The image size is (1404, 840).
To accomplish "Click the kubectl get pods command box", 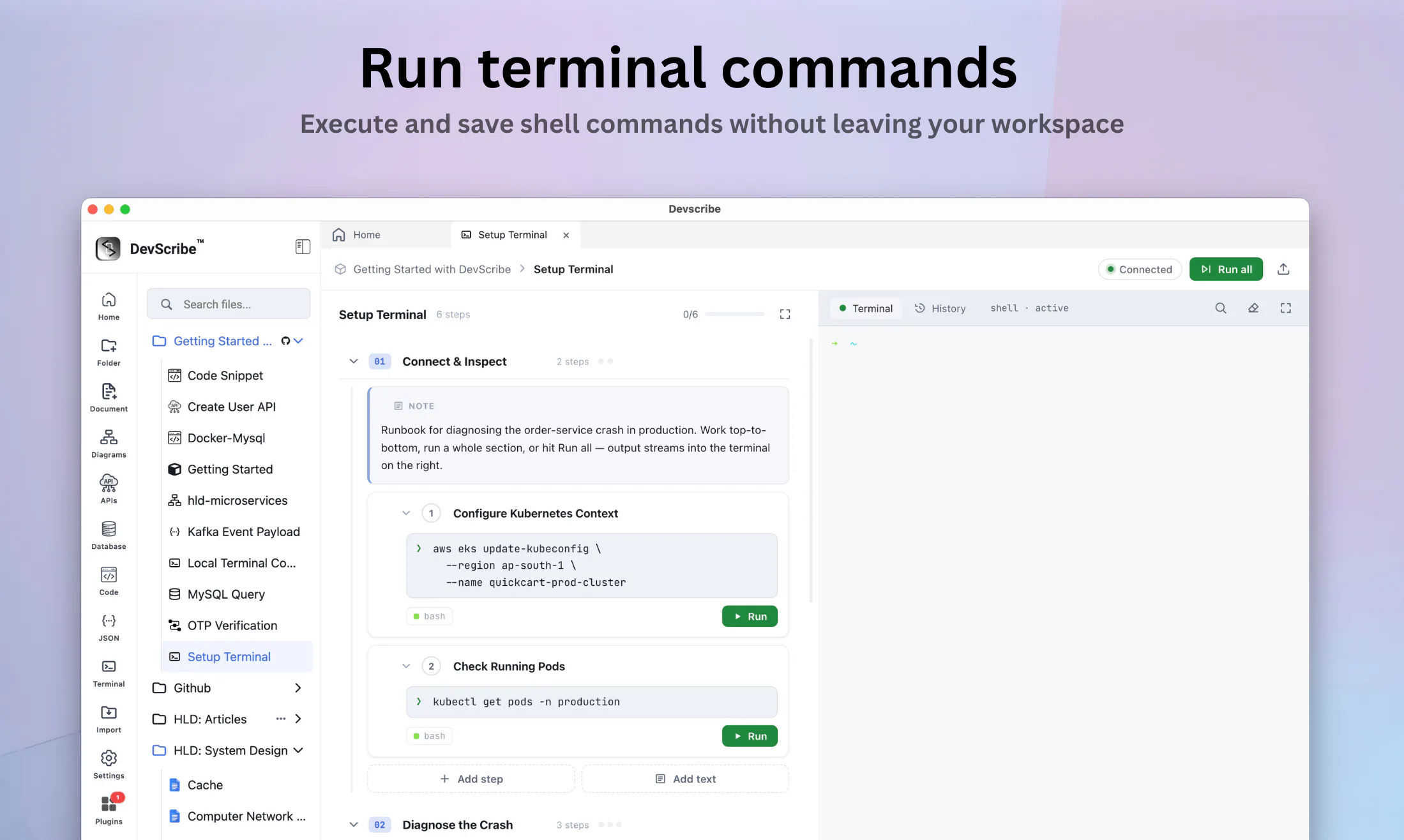I will (592, 702).
